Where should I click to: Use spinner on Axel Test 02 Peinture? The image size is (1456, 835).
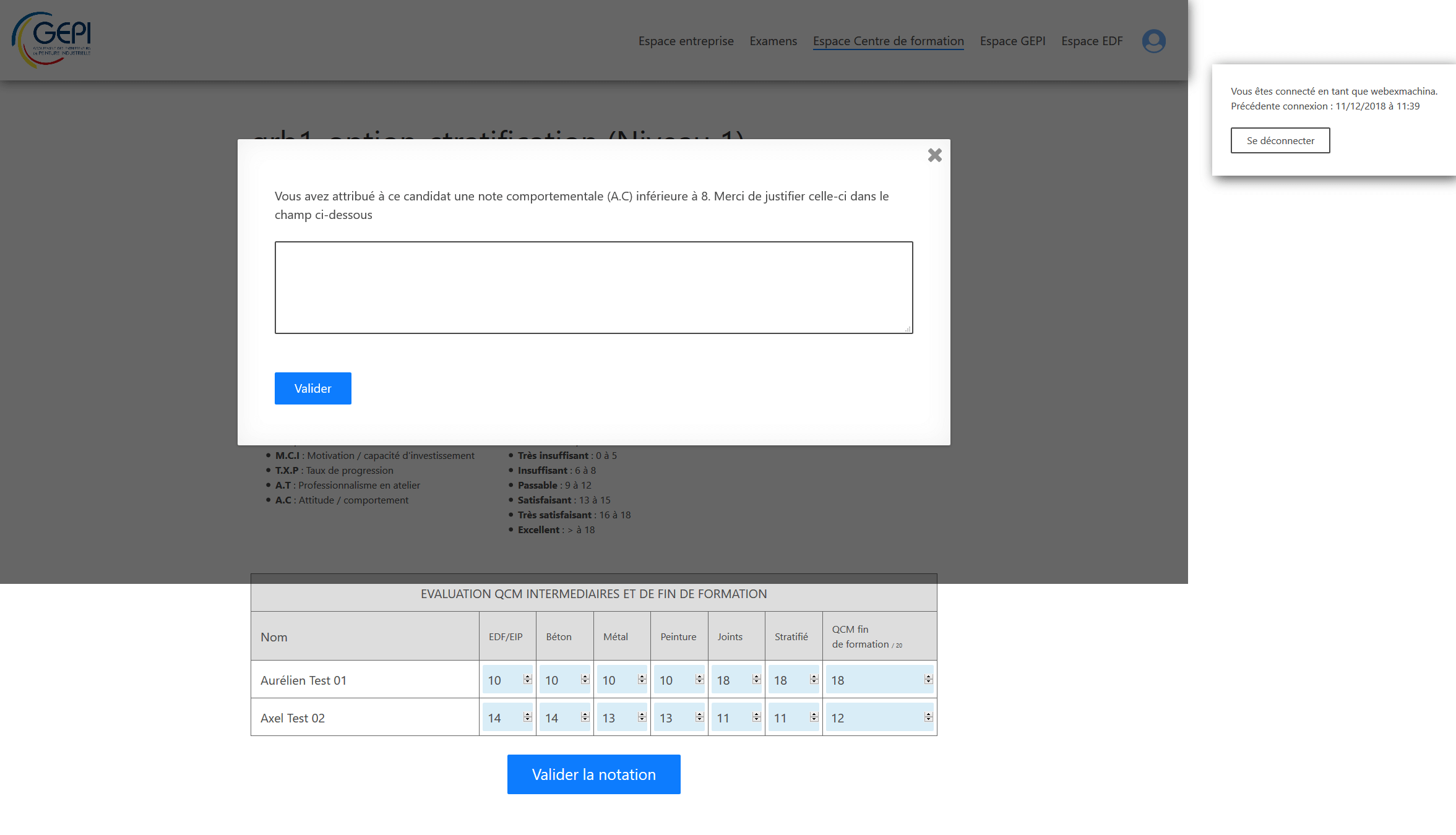699,717
